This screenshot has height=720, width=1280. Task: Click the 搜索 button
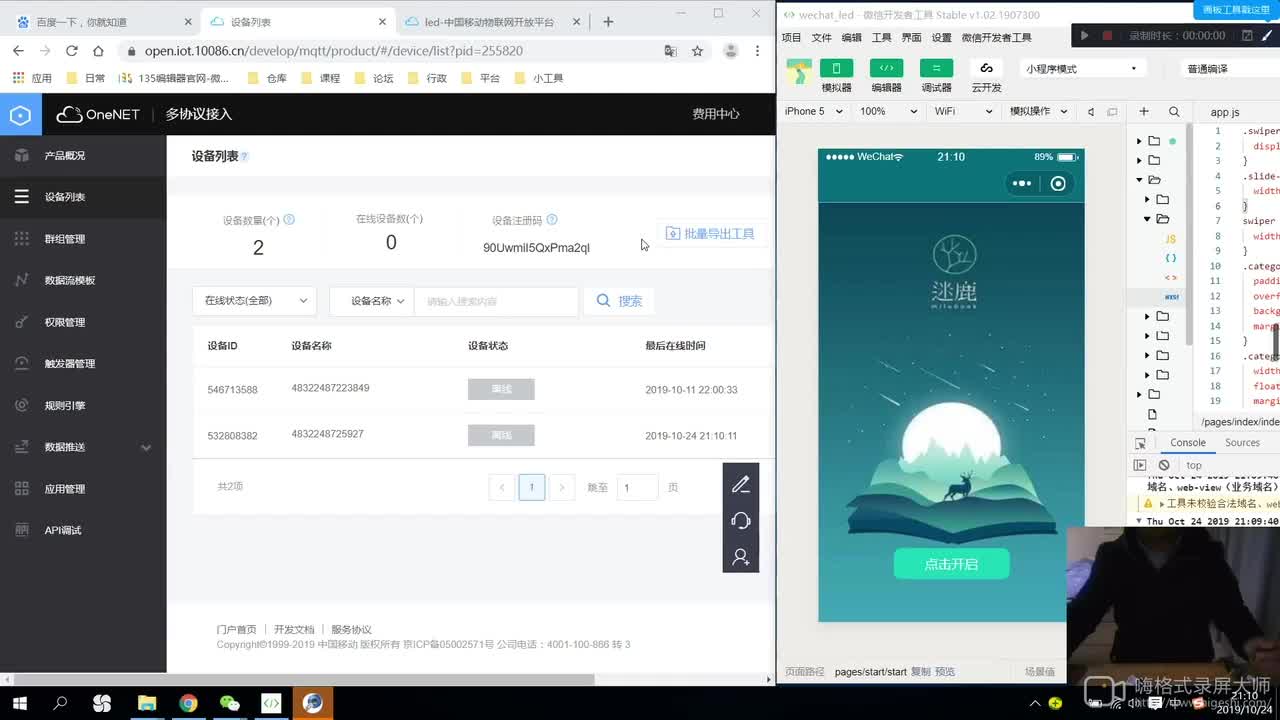click(620, 301)
